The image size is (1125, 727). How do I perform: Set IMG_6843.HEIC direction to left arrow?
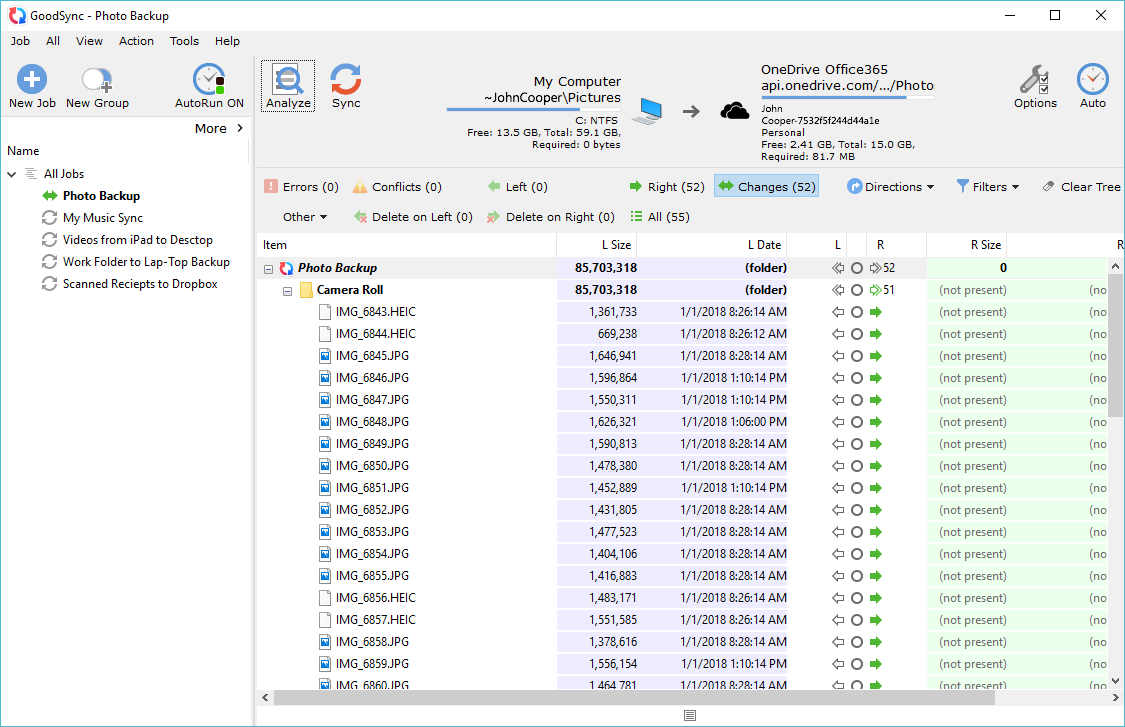[838, 312]
